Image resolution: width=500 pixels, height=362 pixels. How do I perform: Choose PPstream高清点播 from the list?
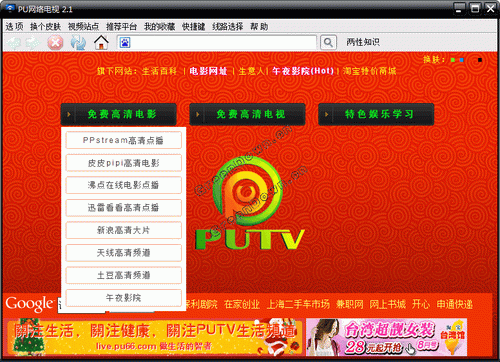click(x=123, y=140)
